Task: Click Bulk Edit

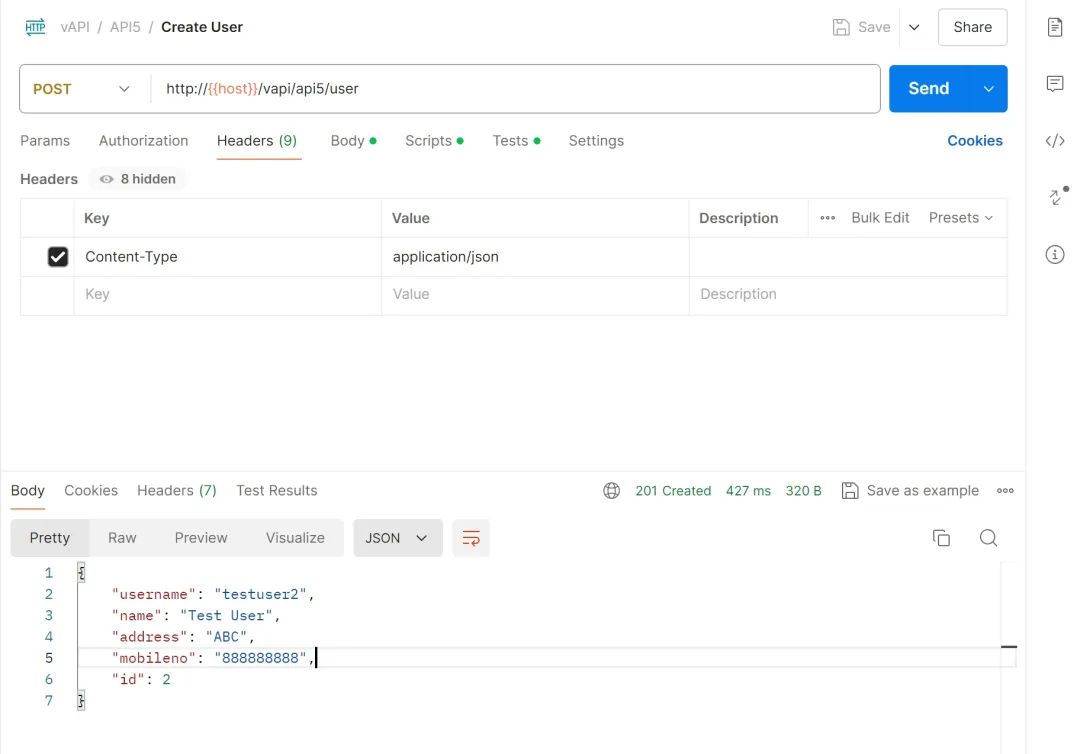Action: (x=880, y=218)
